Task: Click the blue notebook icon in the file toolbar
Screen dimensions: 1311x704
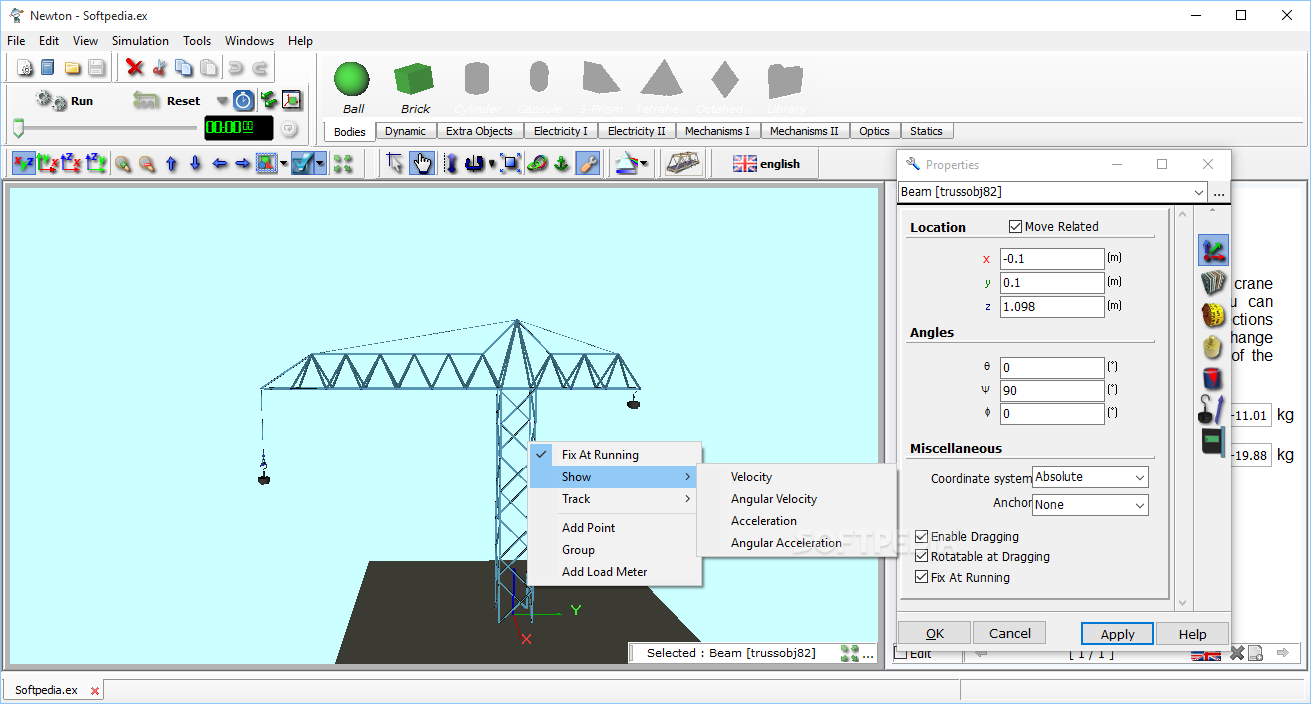Action: [x=48, y=68]
